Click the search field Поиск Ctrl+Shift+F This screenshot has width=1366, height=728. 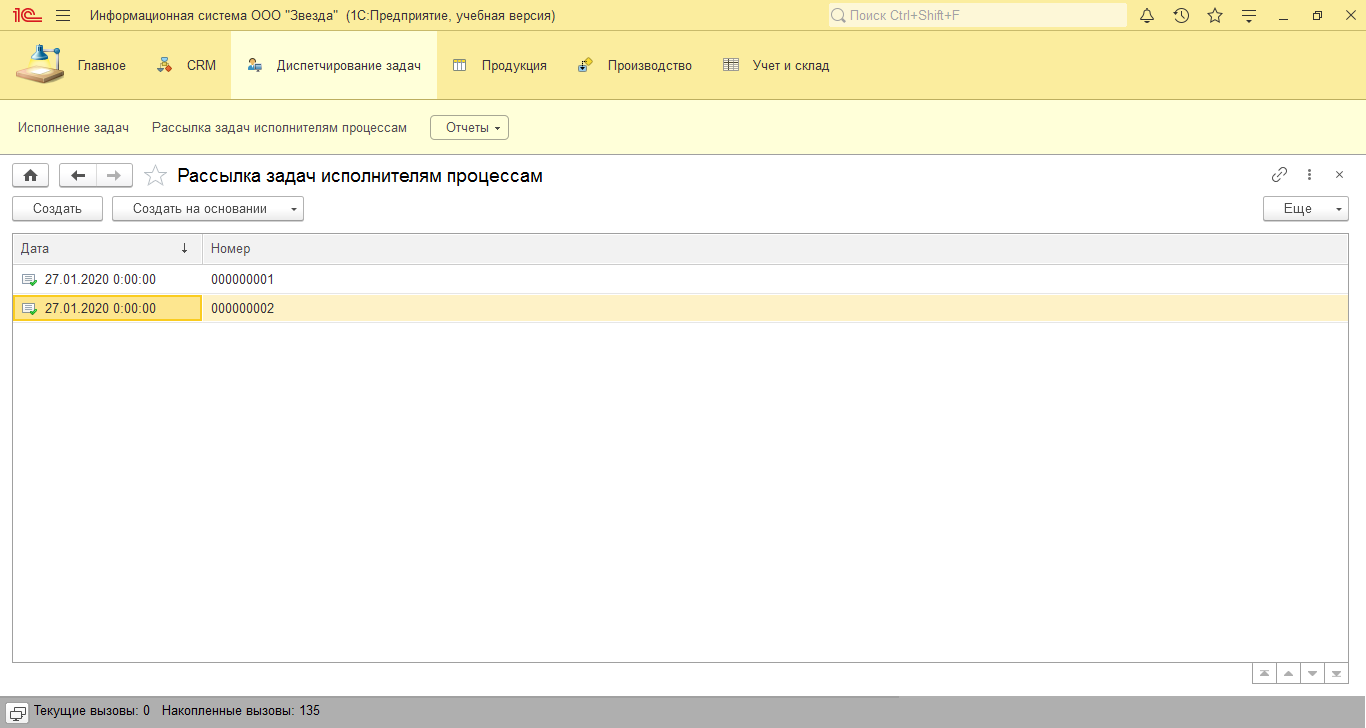point(980,16)
